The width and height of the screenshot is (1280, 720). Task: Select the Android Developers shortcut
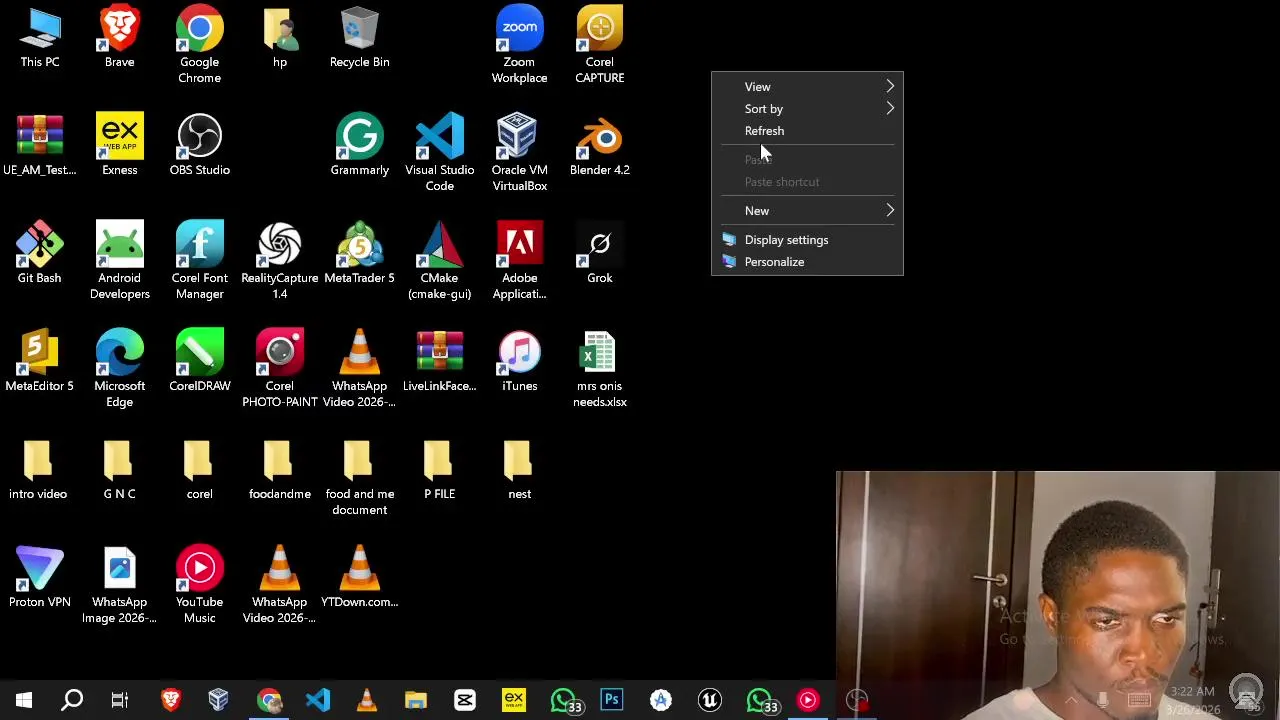tap(120, 261)
